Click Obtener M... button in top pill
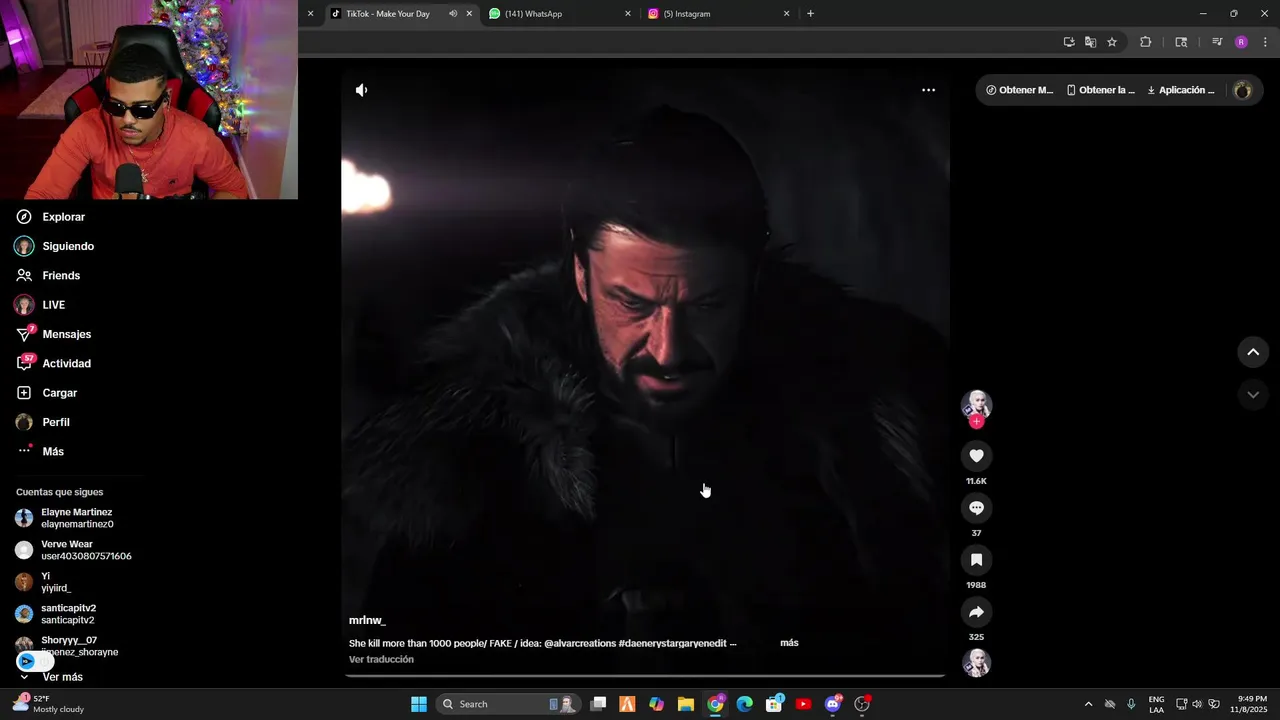Image resolution: width=1280 pixels, height=720 pixels. (x=1020, y=90)
